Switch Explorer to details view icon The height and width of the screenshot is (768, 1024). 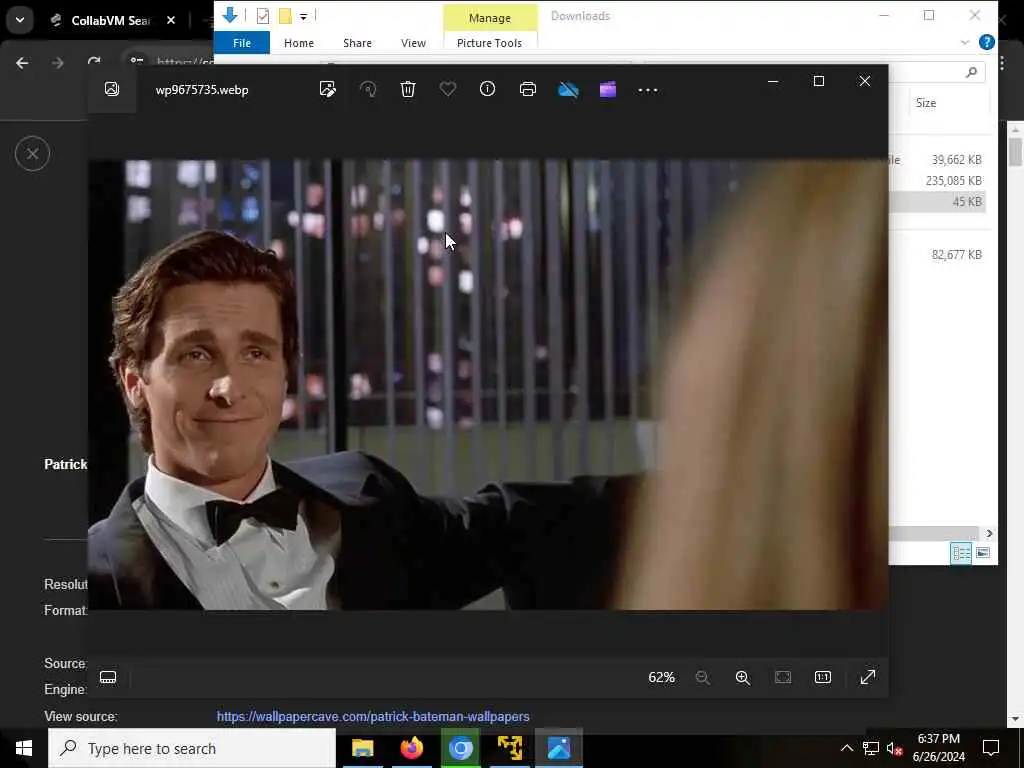pyautogui.click(x=961, y=553)
